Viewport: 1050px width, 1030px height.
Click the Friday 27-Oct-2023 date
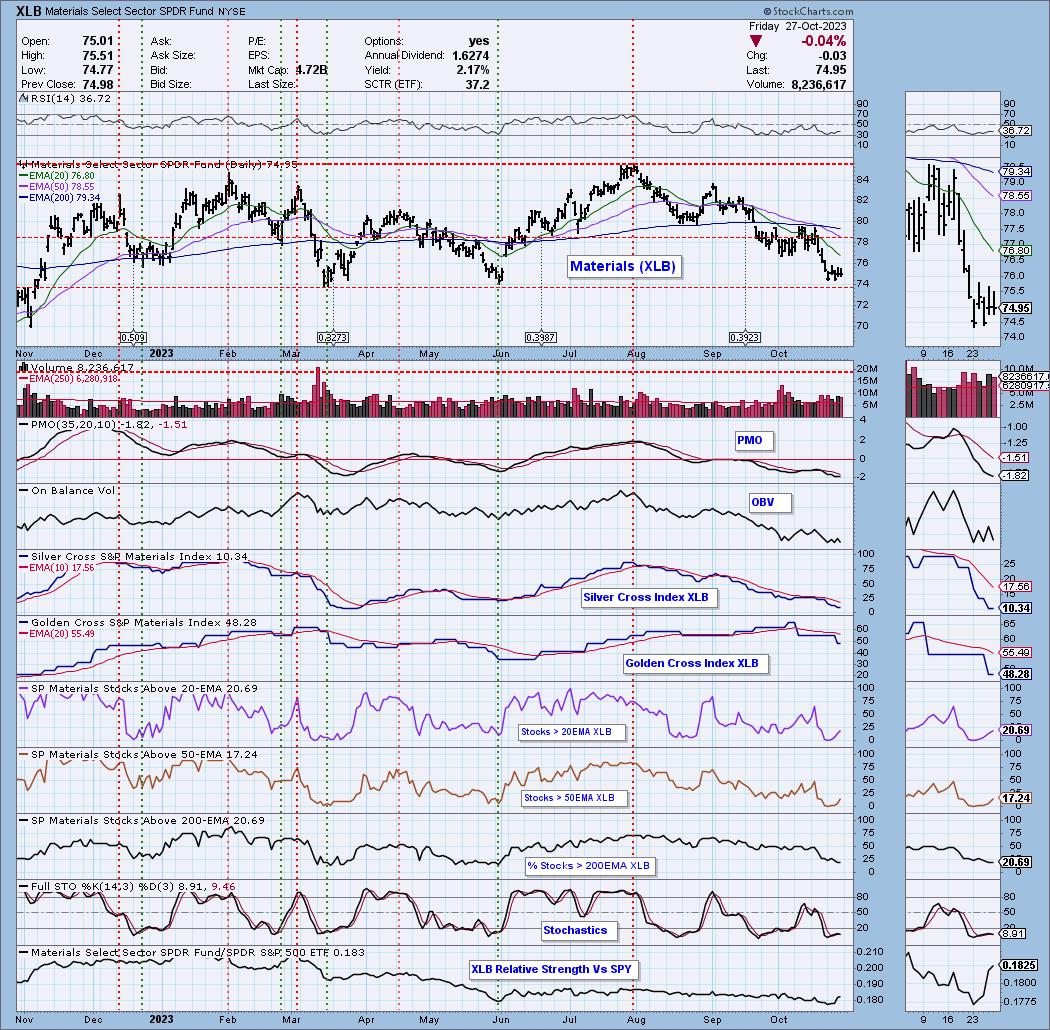click(798, 26)
